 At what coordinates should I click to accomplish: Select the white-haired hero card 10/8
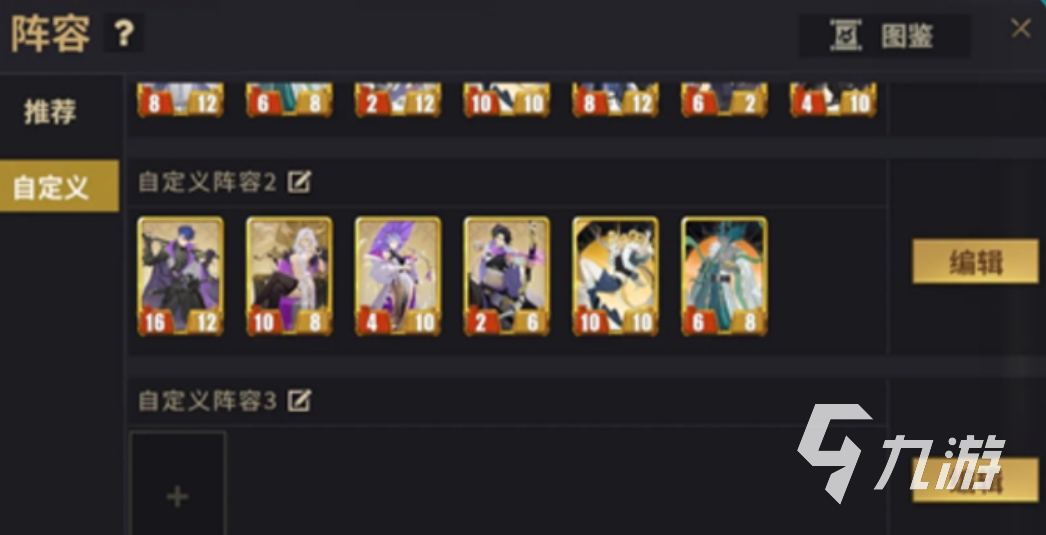coord(290,276)
